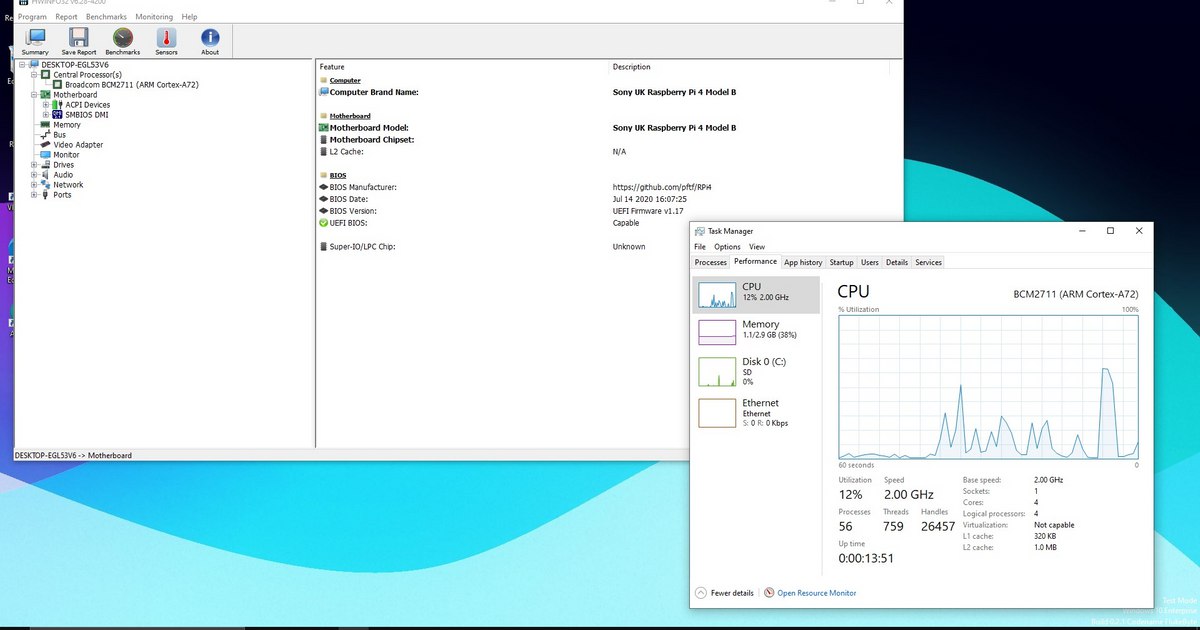Click the Open Resource Monitor link

(817, 593)
